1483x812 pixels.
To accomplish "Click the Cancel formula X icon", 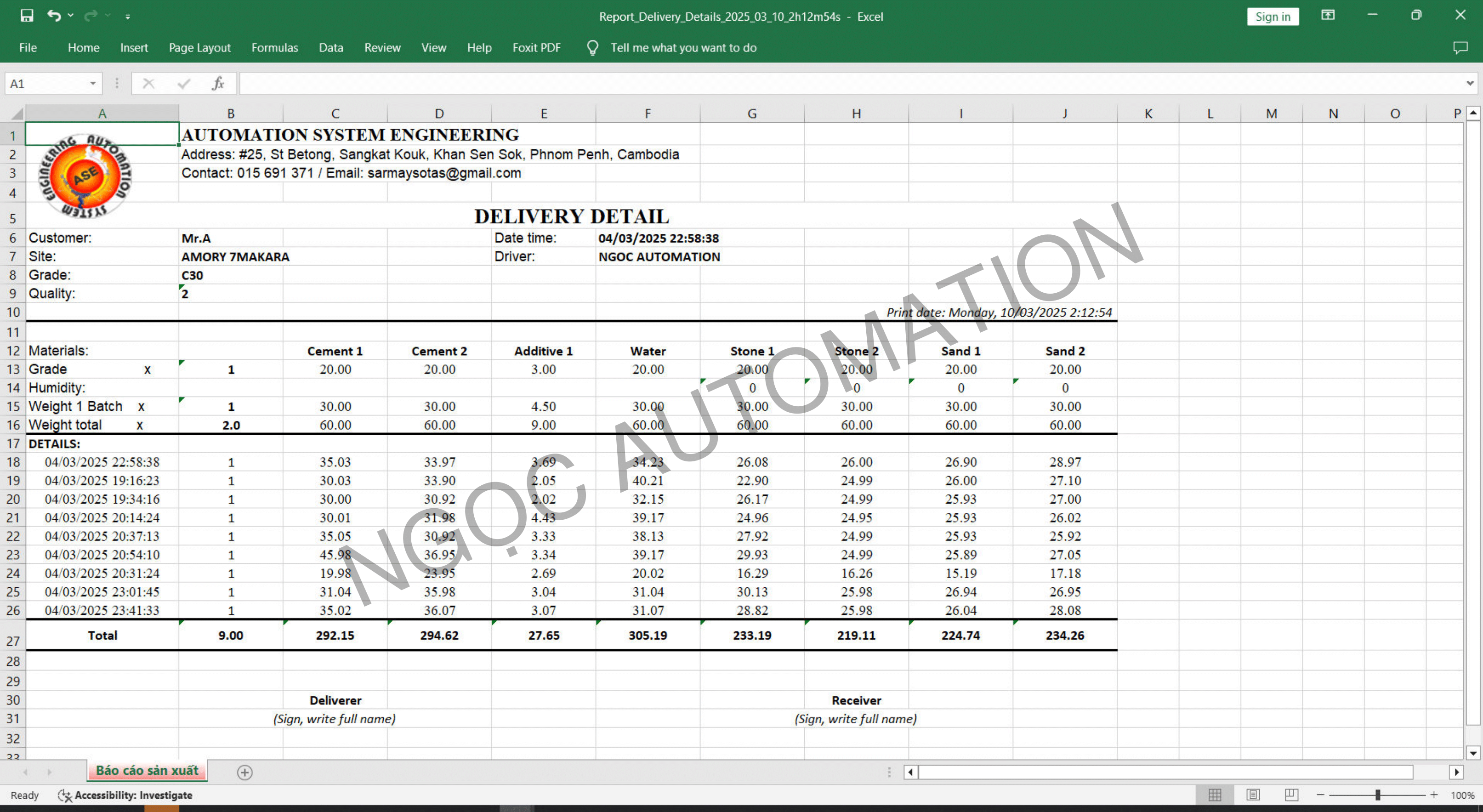I will 148,84.
